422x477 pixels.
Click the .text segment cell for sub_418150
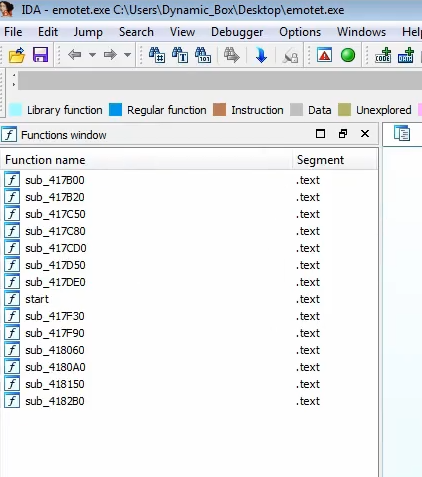tap(308, 384)
